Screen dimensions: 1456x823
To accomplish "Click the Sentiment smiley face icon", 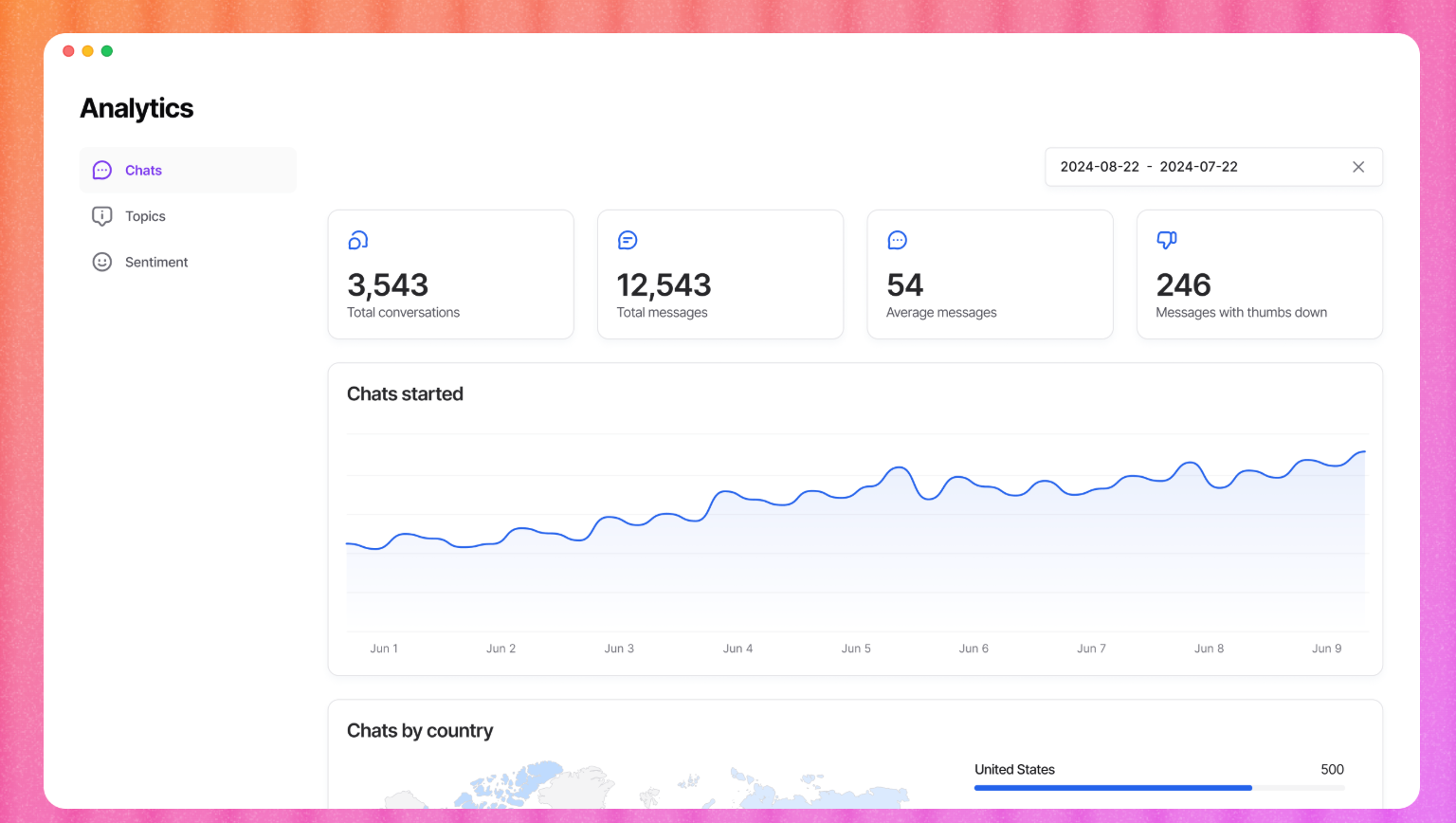I will click(102, 262).
